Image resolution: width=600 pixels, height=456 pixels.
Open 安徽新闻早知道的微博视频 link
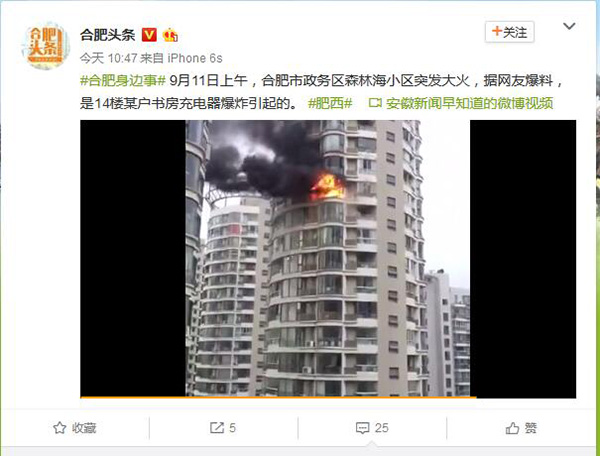coord(470,103)
